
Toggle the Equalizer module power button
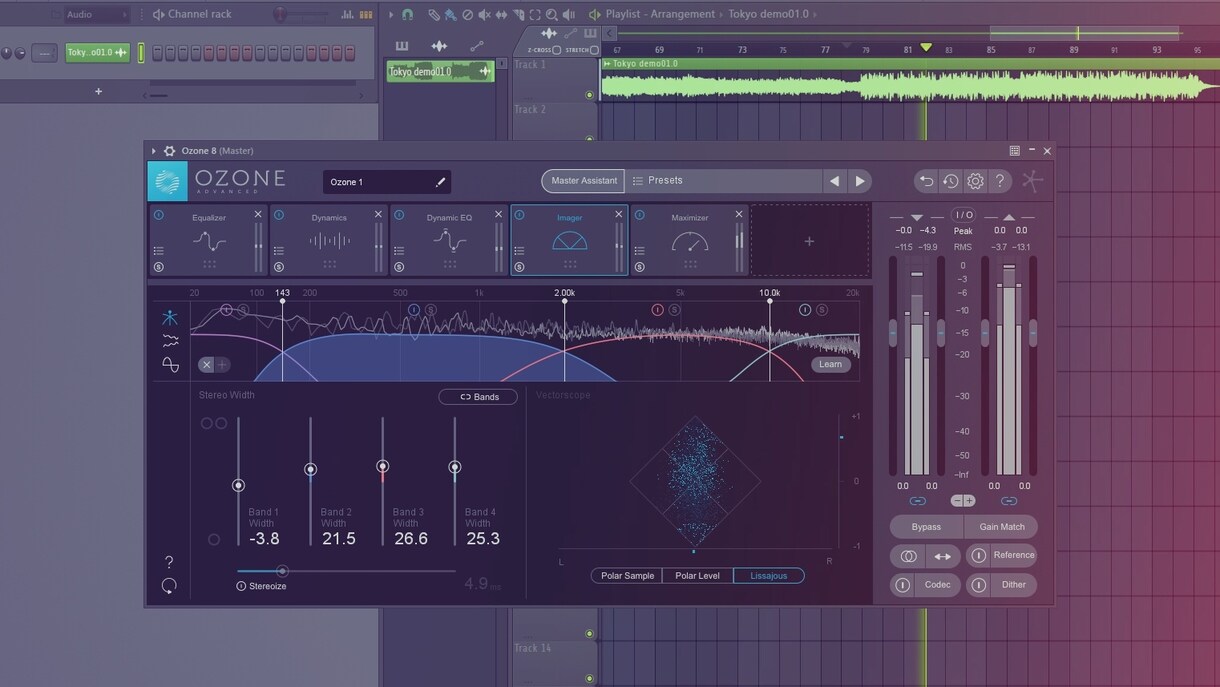158,214
